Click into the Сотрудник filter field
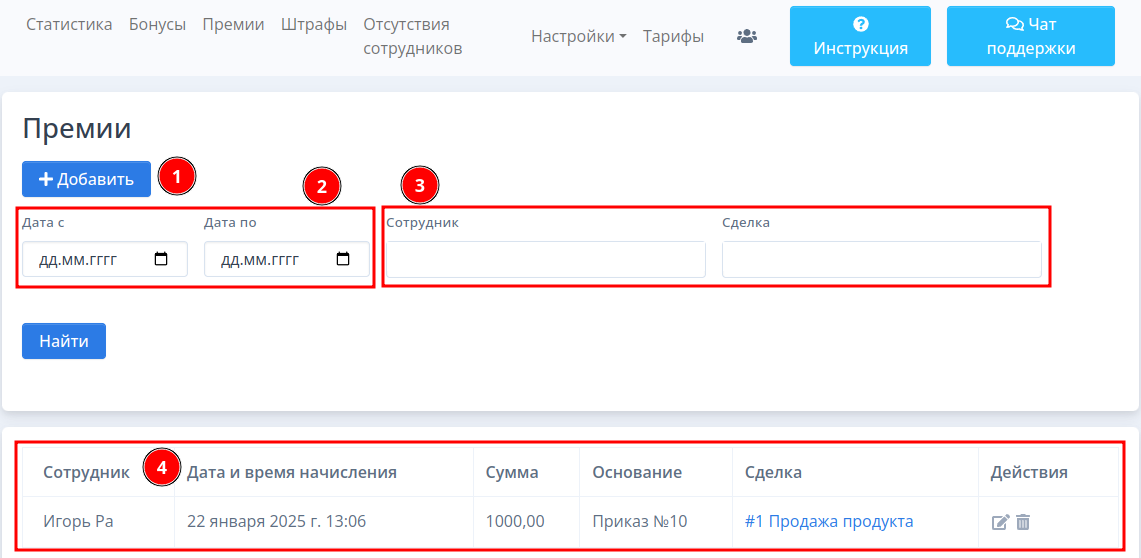This screenshot has height=558, width=1141. click(546, 260)
